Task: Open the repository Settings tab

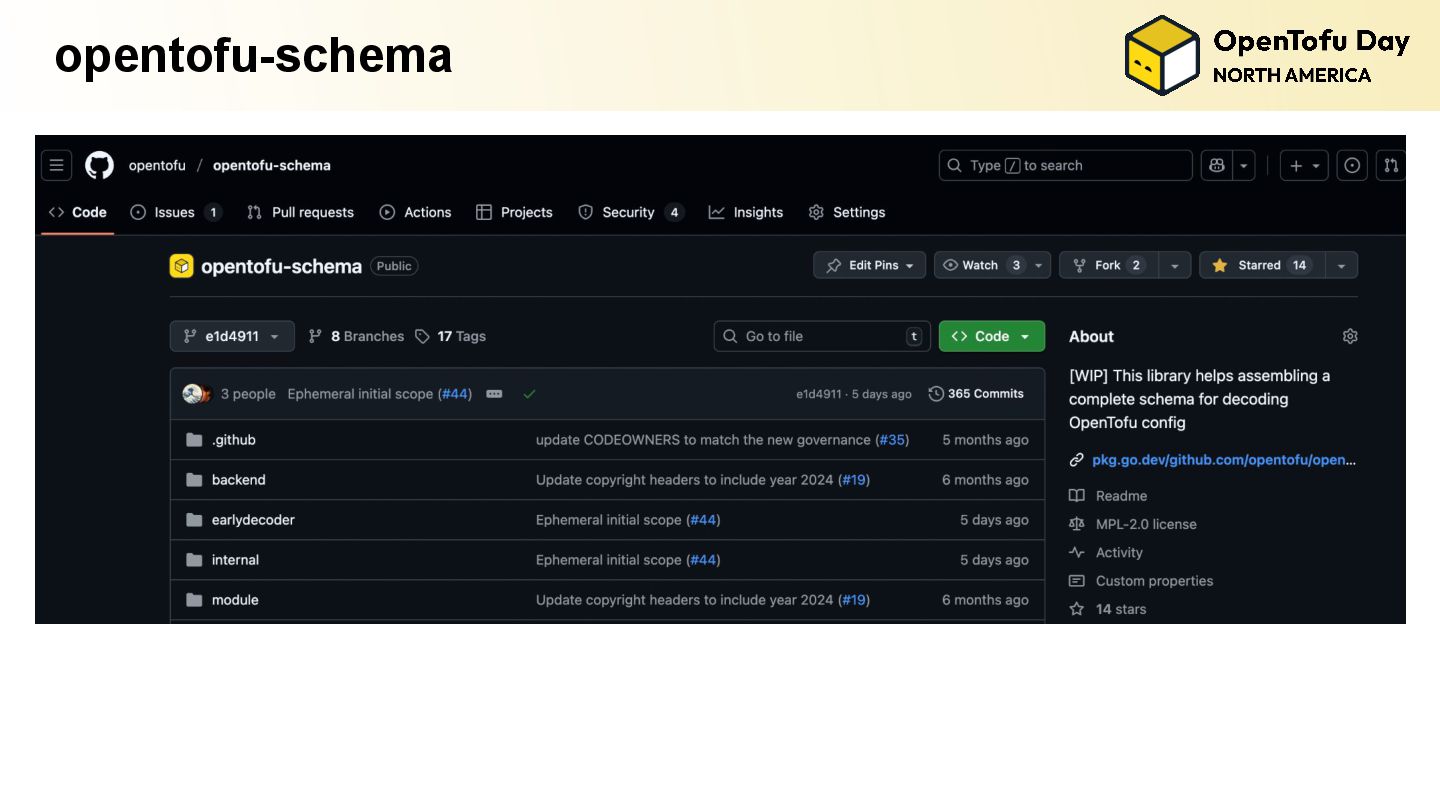Action: (x=847, y=212)
